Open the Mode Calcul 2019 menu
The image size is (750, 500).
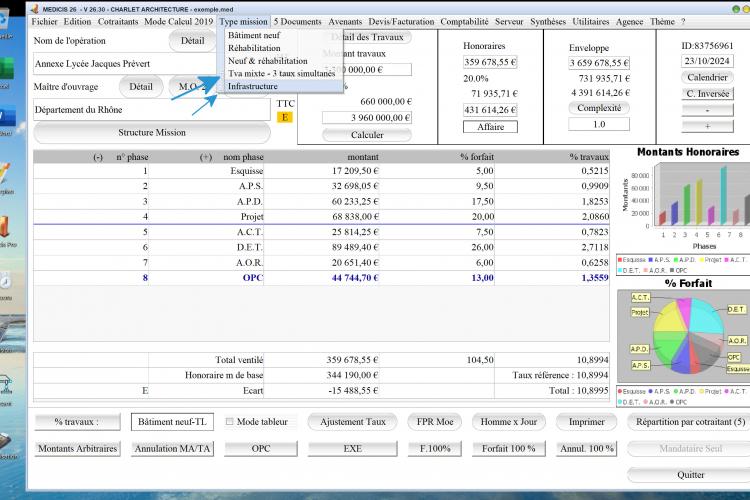pos(178,22)
